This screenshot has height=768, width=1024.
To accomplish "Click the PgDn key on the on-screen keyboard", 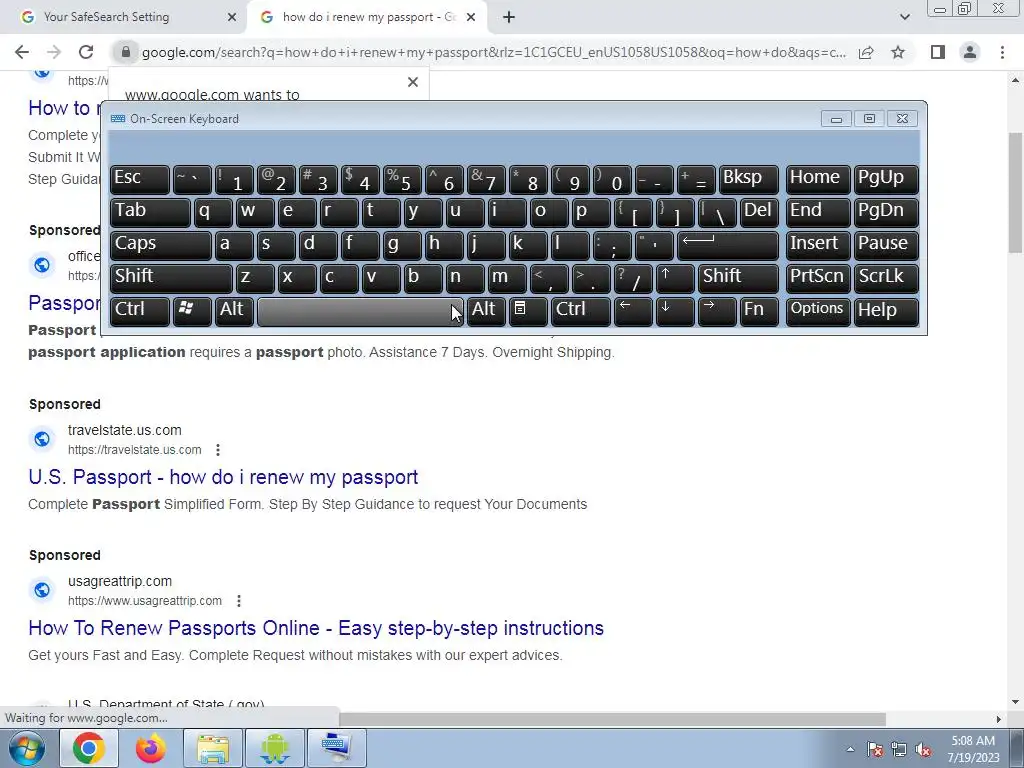I will pos(886,212).
